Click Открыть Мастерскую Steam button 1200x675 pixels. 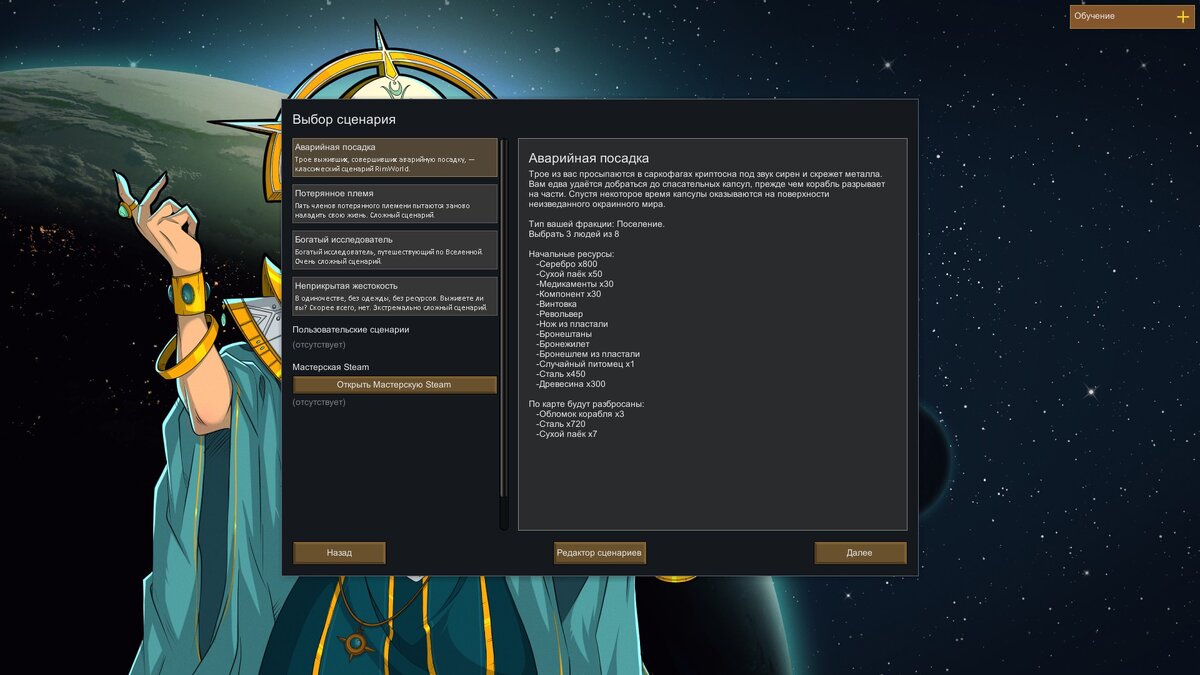click(x=394, y=385)
